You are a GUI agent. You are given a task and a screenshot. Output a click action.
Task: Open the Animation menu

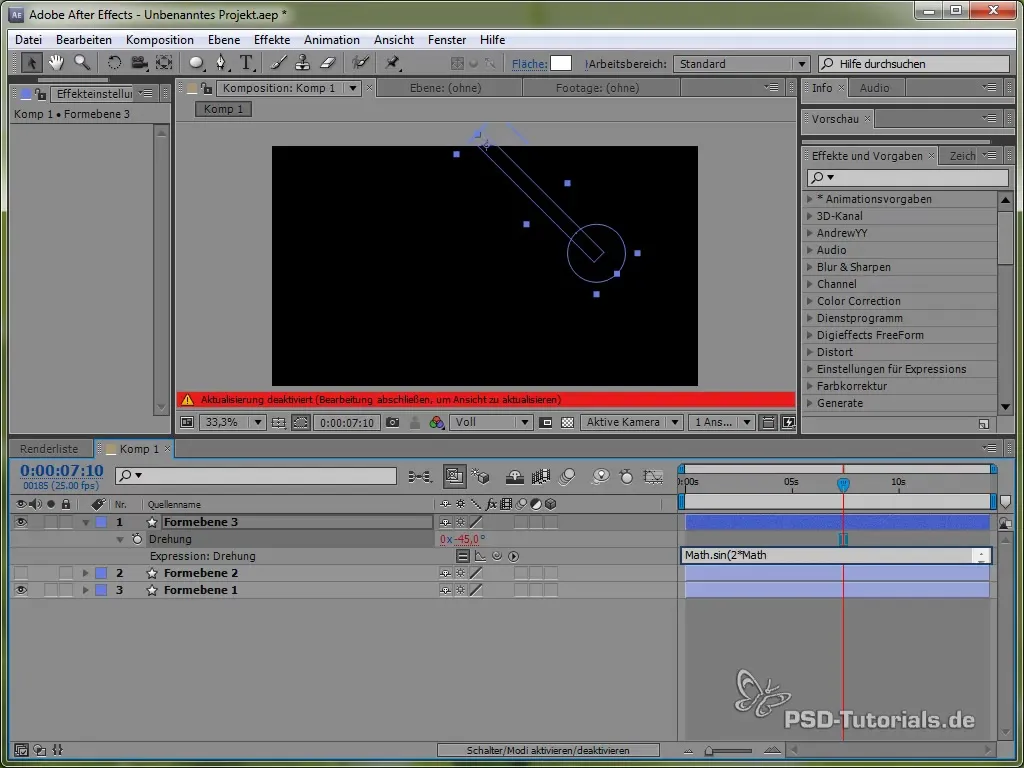point(332,40)
